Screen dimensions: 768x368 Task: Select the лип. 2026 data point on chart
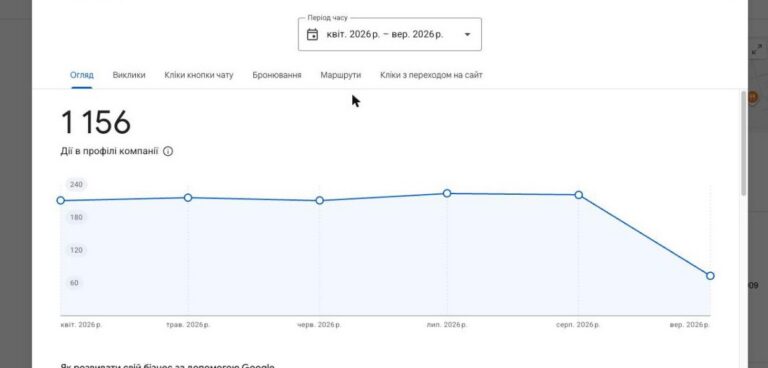pos(447,194)
